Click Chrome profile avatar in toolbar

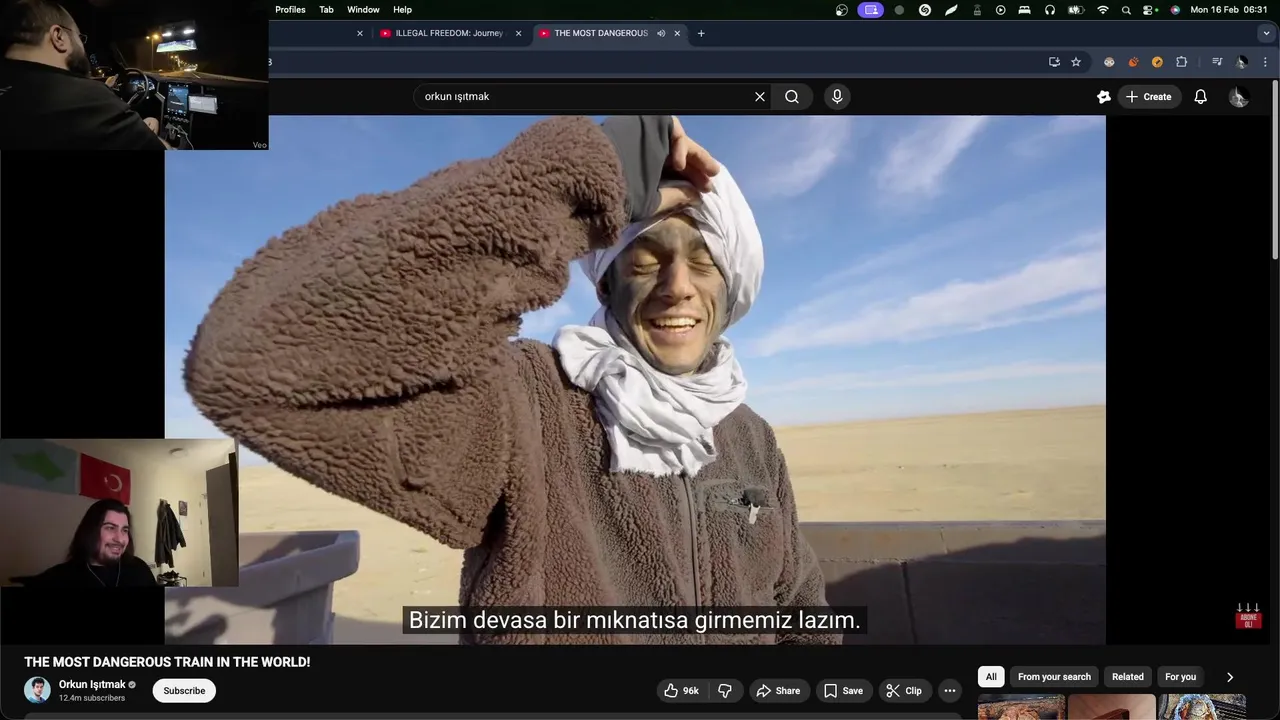[1241, 62]
